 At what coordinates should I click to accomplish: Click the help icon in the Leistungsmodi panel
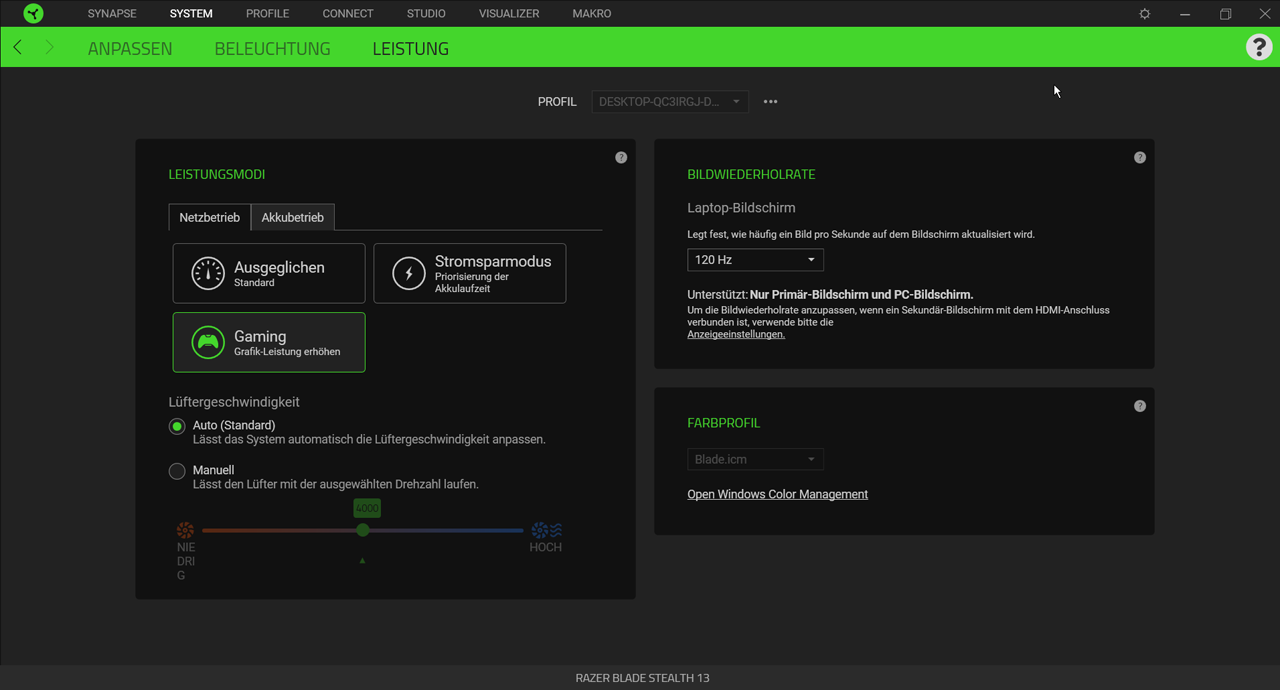tap(621, 157)
